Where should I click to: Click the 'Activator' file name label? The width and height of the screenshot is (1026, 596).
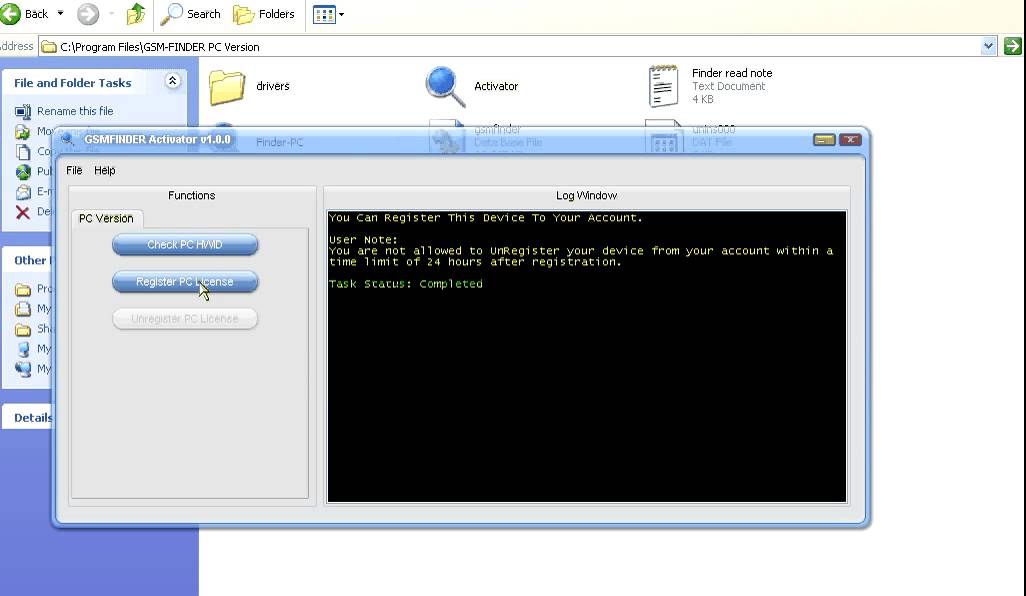[x=496, y=86]
